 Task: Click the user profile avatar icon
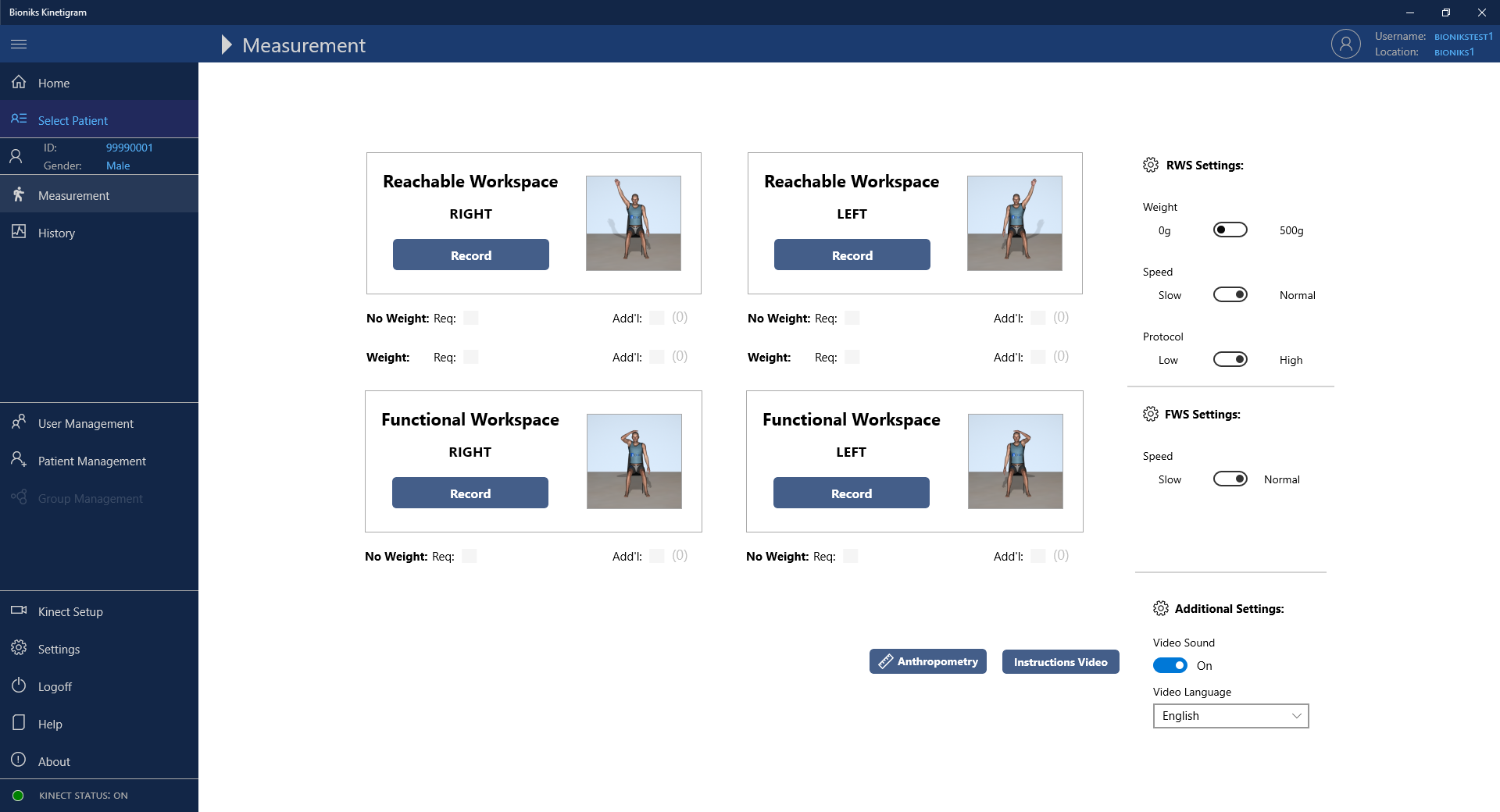(1345, 45)
